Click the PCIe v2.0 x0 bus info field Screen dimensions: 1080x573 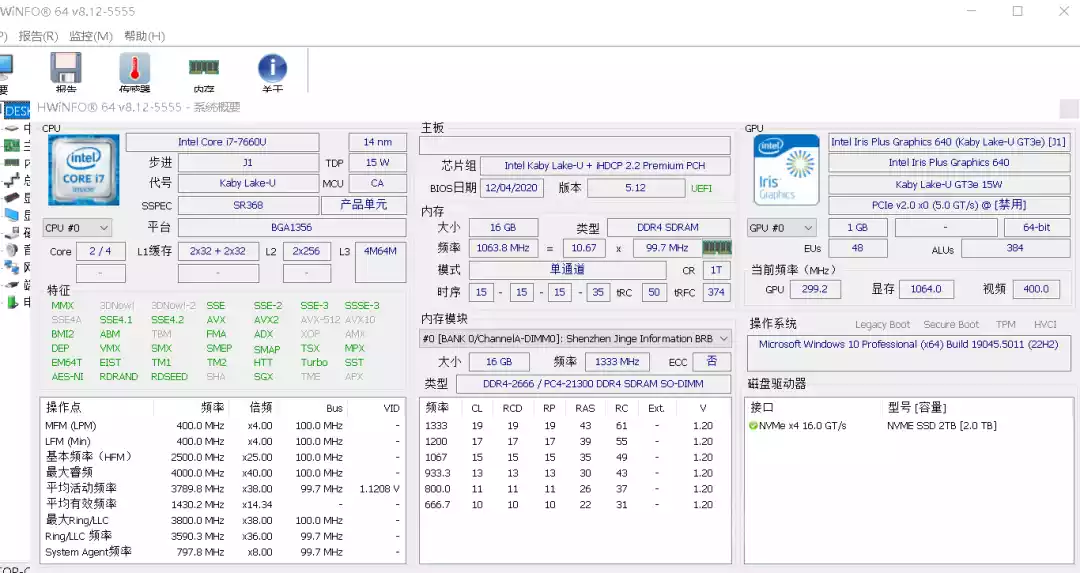click(x=949, y=205)
